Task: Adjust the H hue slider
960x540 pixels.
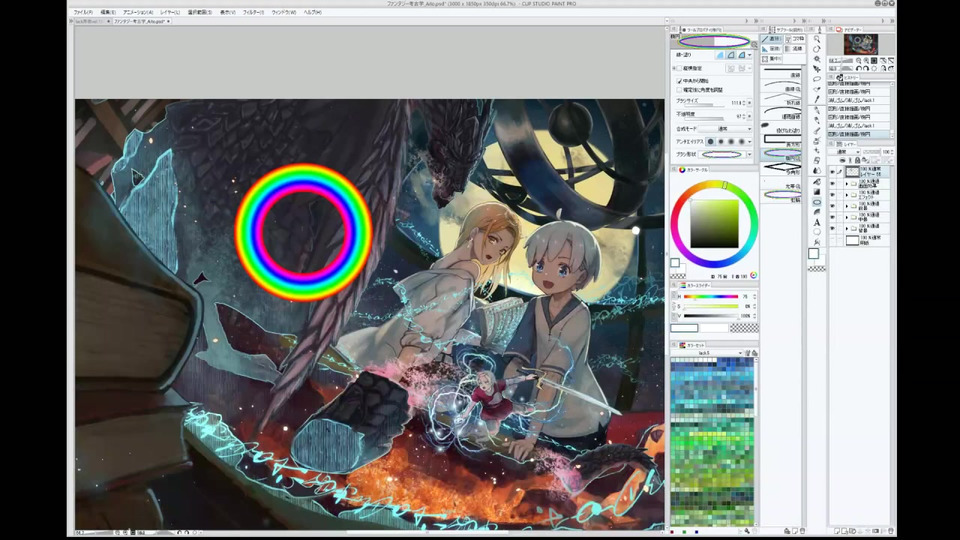Action: pyautogui.click(x=711, y=296)
